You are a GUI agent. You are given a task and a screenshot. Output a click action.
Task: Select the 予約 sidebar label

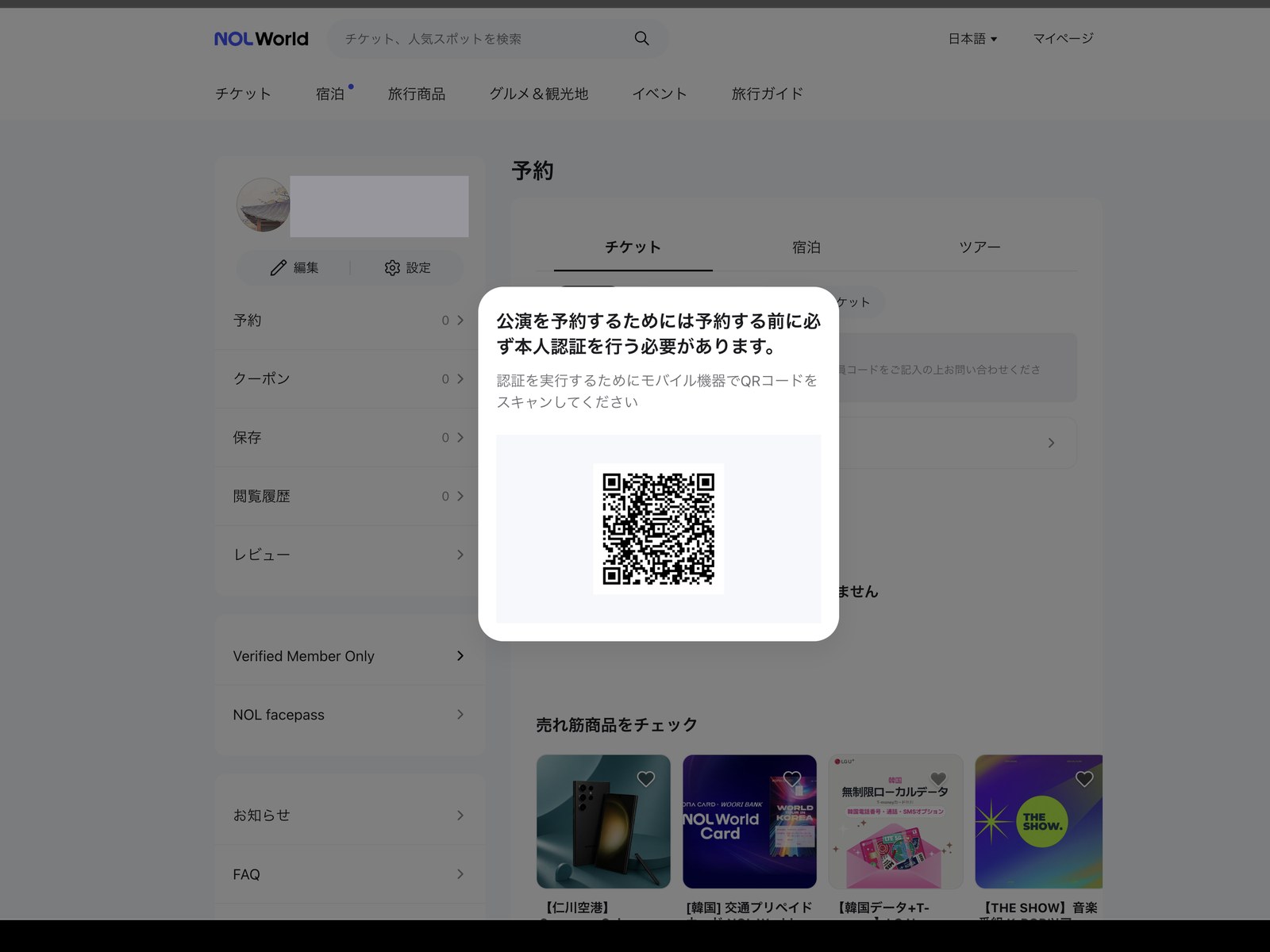tap(247, 321)
